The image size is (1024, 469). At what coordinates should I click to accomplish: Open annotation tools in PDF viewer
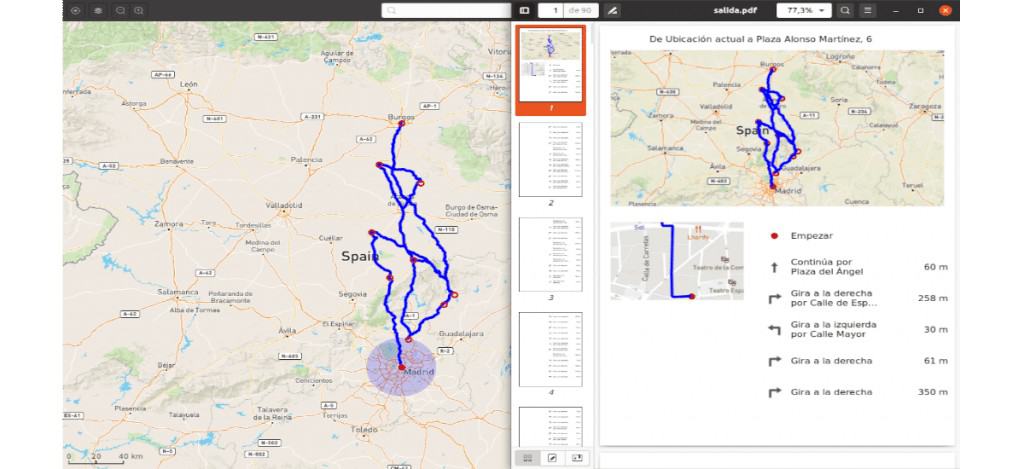click(x=612, y=10)
